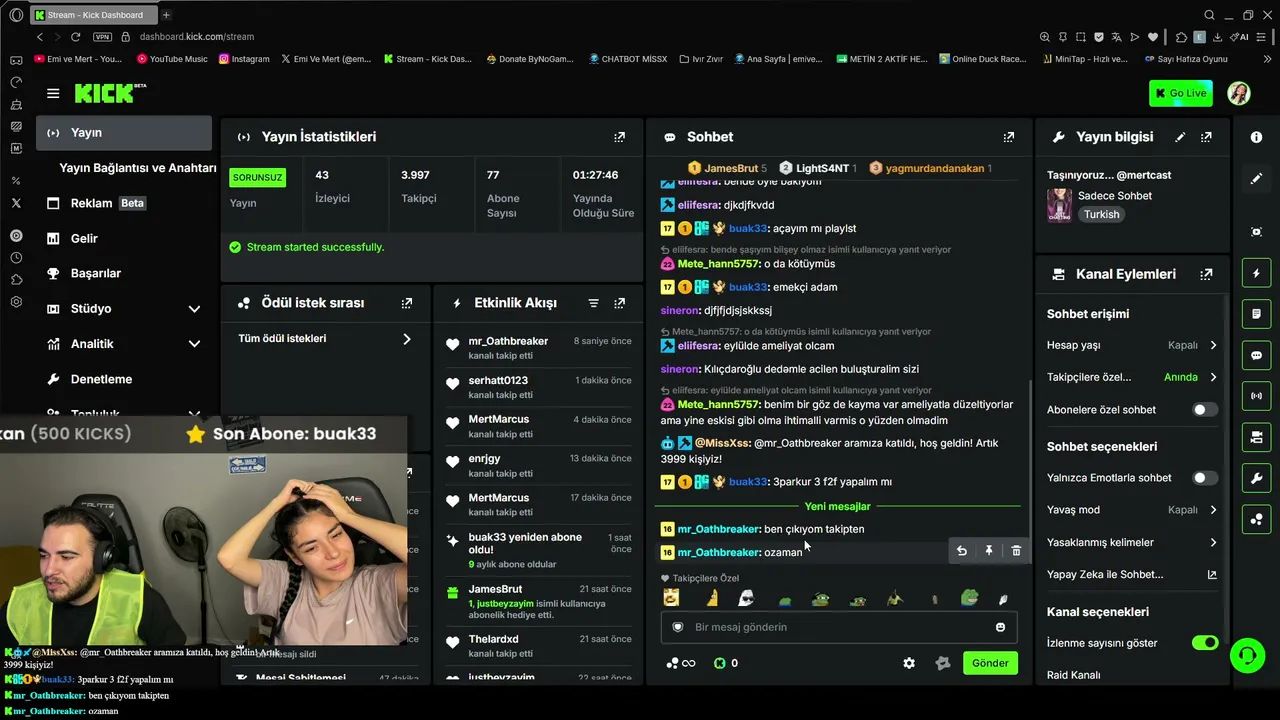Image resolution: width=1280 pixels, height=720 pixels.
Task: Click the chat bubble icon in right rail
Action: pos(1257,355)
